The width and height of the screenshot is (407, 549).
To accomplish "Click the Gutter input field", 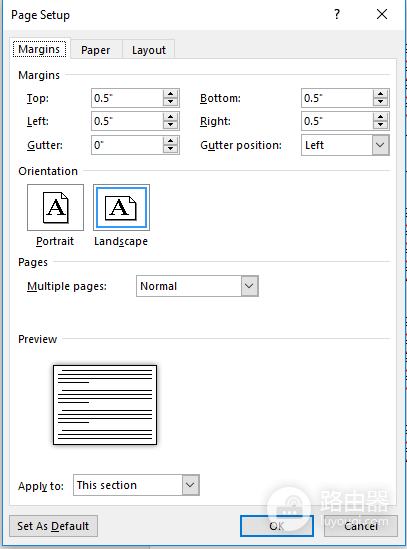I will pyautogui.click(x=127, y=145).
